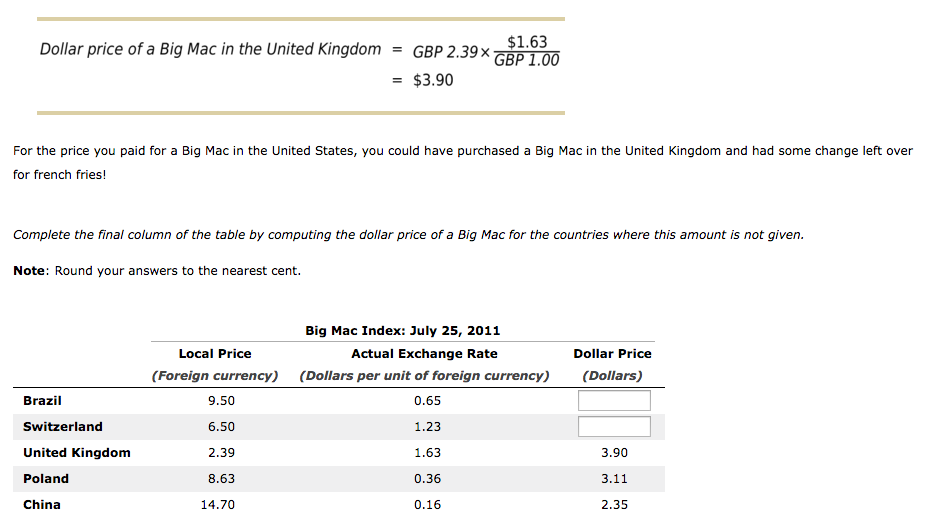The image size is (928, 525).
Task: Click the United Kingdom row label
Action: tap(77, 453)
